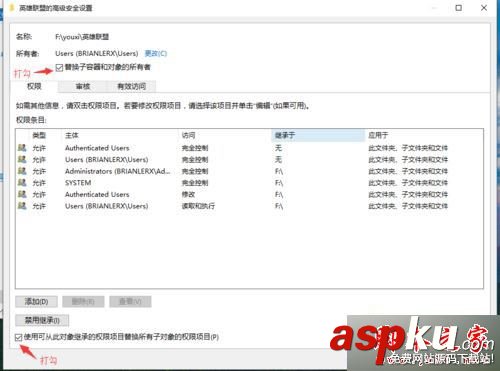Select Authenticated Users entry with 完全控制 access
The image size is (500, 371).
click(97, 148)
